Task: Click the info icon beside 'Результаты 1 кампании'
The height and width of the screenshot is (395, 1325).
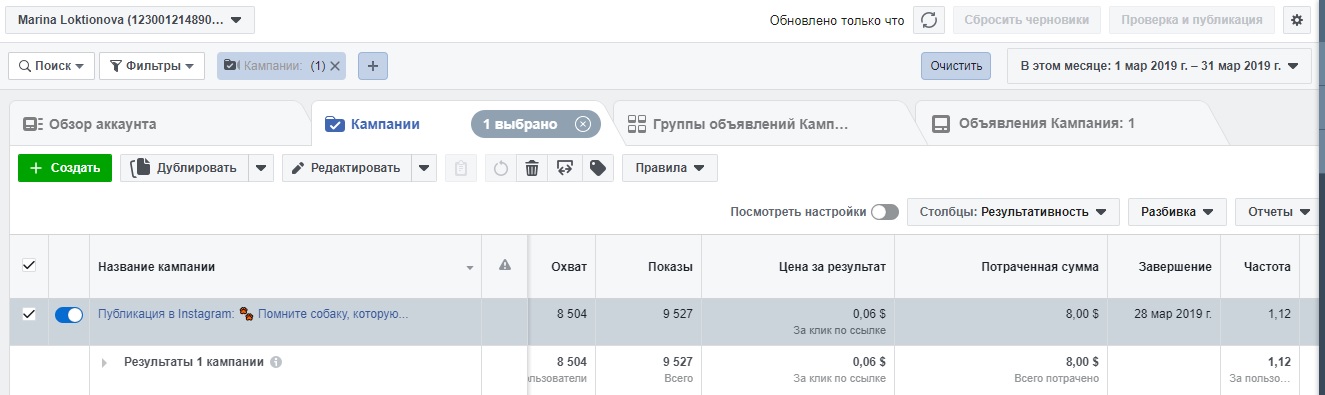Action: [276, 362]
